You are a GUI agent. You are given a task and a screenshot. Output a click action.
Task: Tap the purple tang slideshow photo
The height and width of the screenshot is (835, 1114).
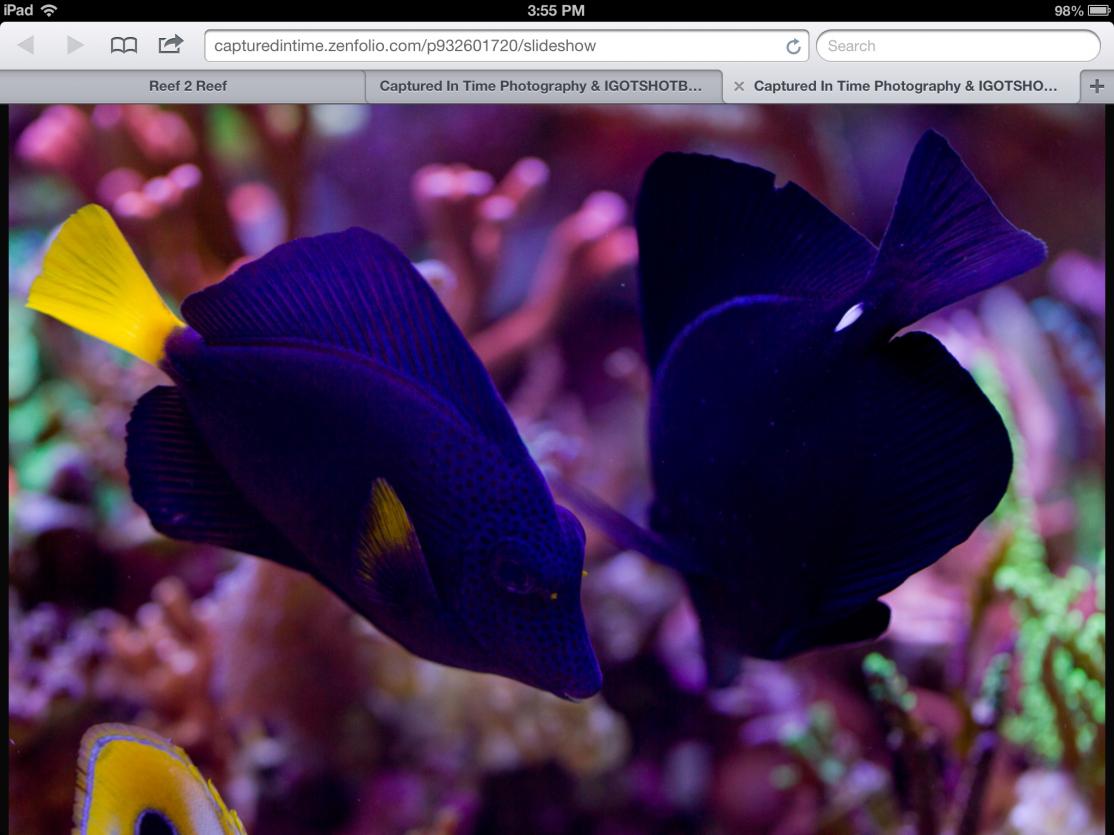click(x=557, y=469)
